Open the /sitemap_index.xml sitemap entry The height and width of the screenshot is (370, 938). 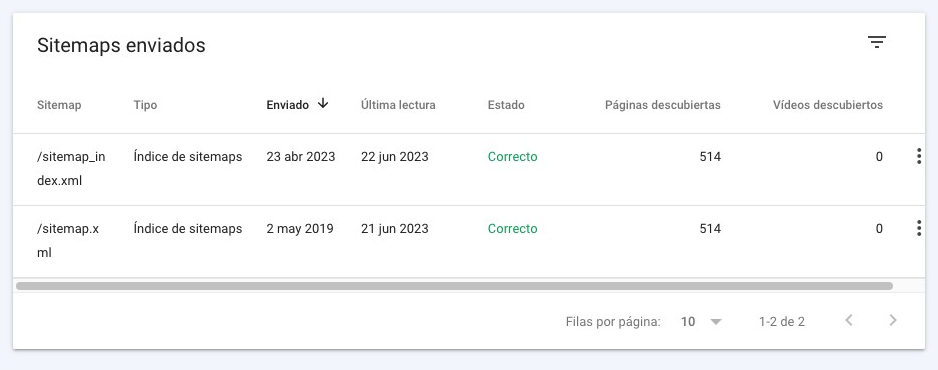pos(71,169)
